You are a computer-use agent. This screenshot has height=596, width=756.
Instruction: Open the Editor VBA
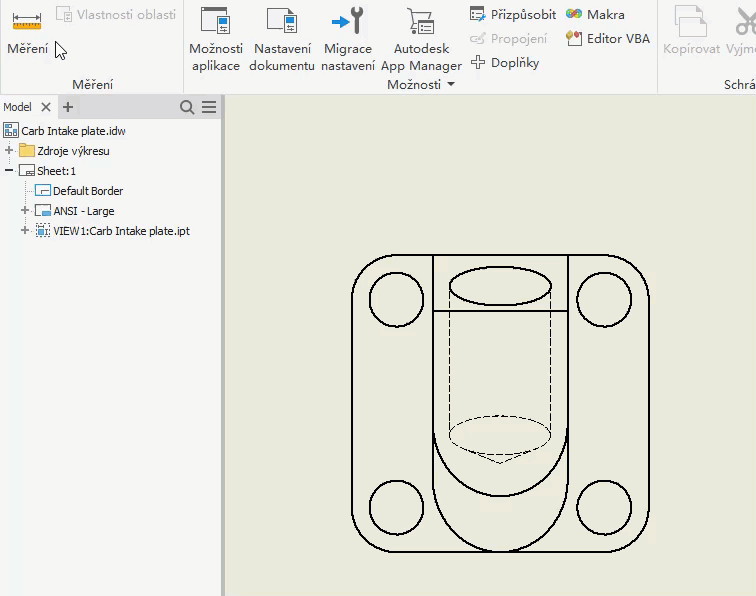pos(607,39)
